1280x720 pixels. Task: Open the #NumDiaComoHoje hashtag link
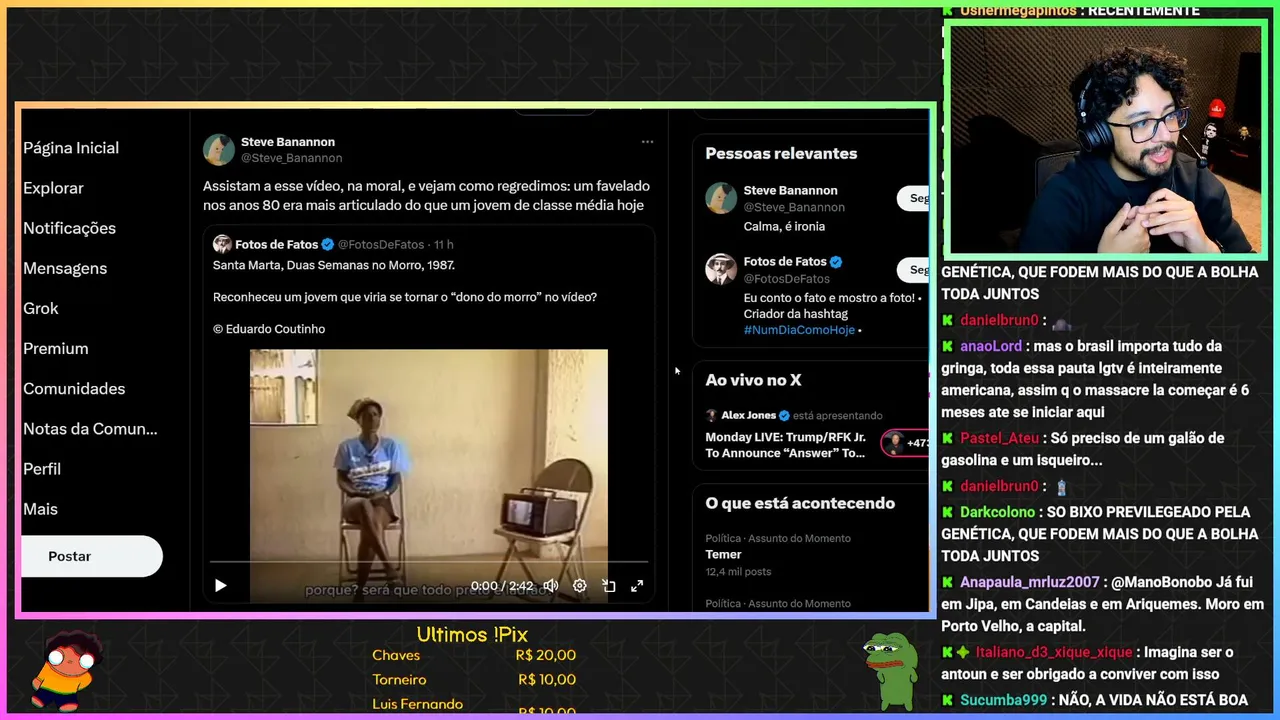coord(799,330)
